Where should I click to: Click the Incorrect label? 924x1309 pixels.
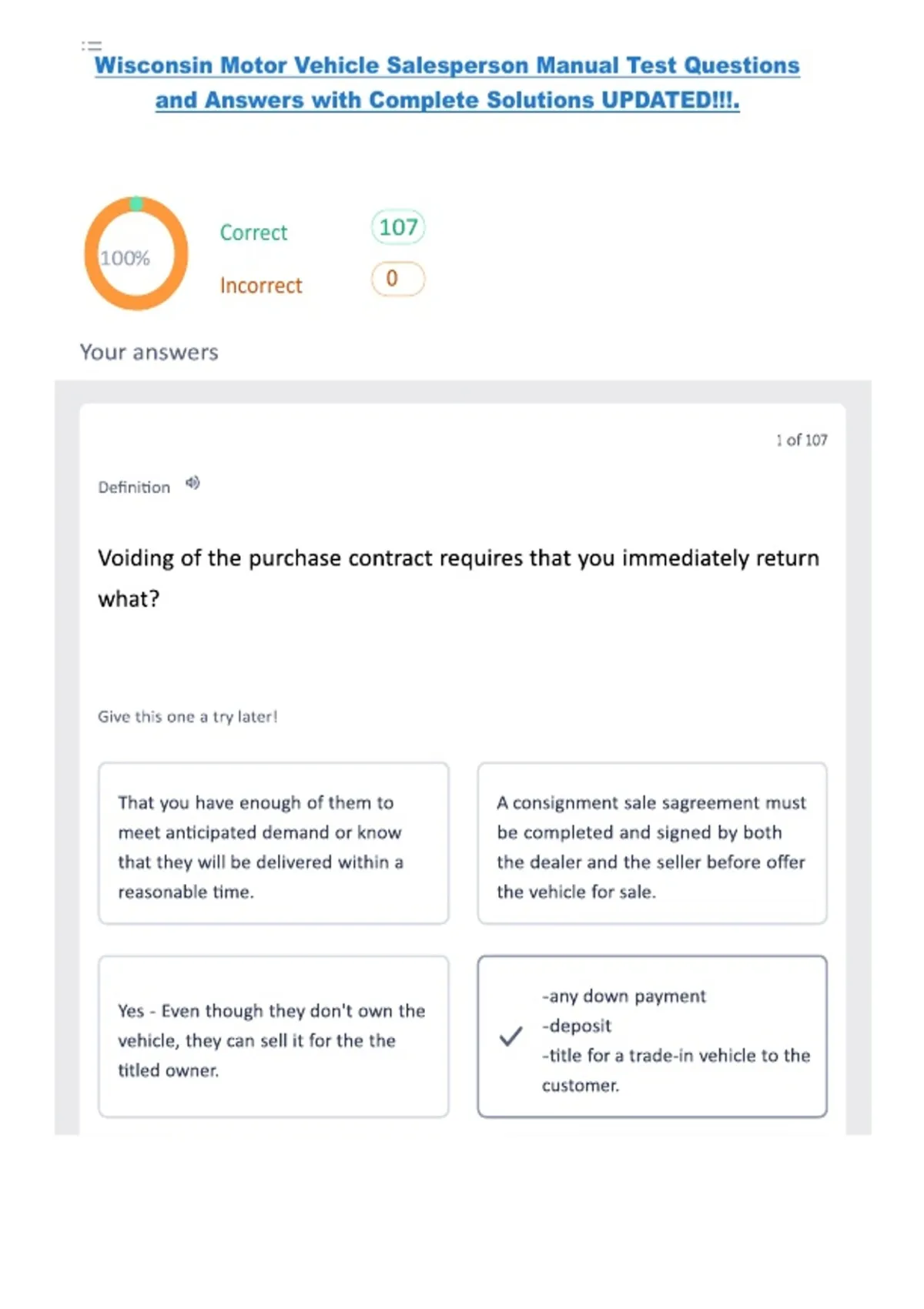pyautogui.click(x=261, y=286)
